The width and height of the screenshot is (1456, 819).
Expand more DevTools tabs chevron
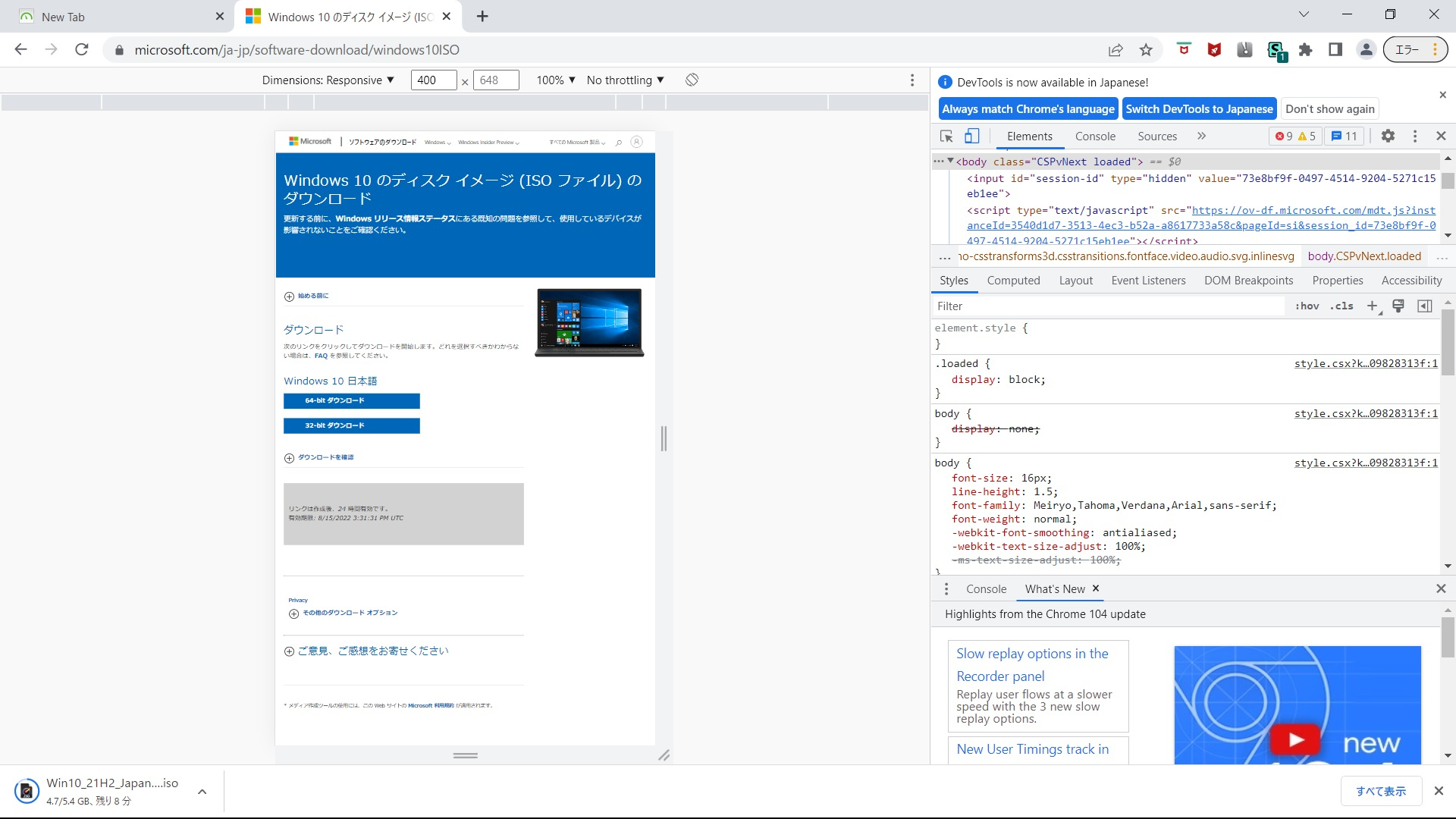(1201, 136)
